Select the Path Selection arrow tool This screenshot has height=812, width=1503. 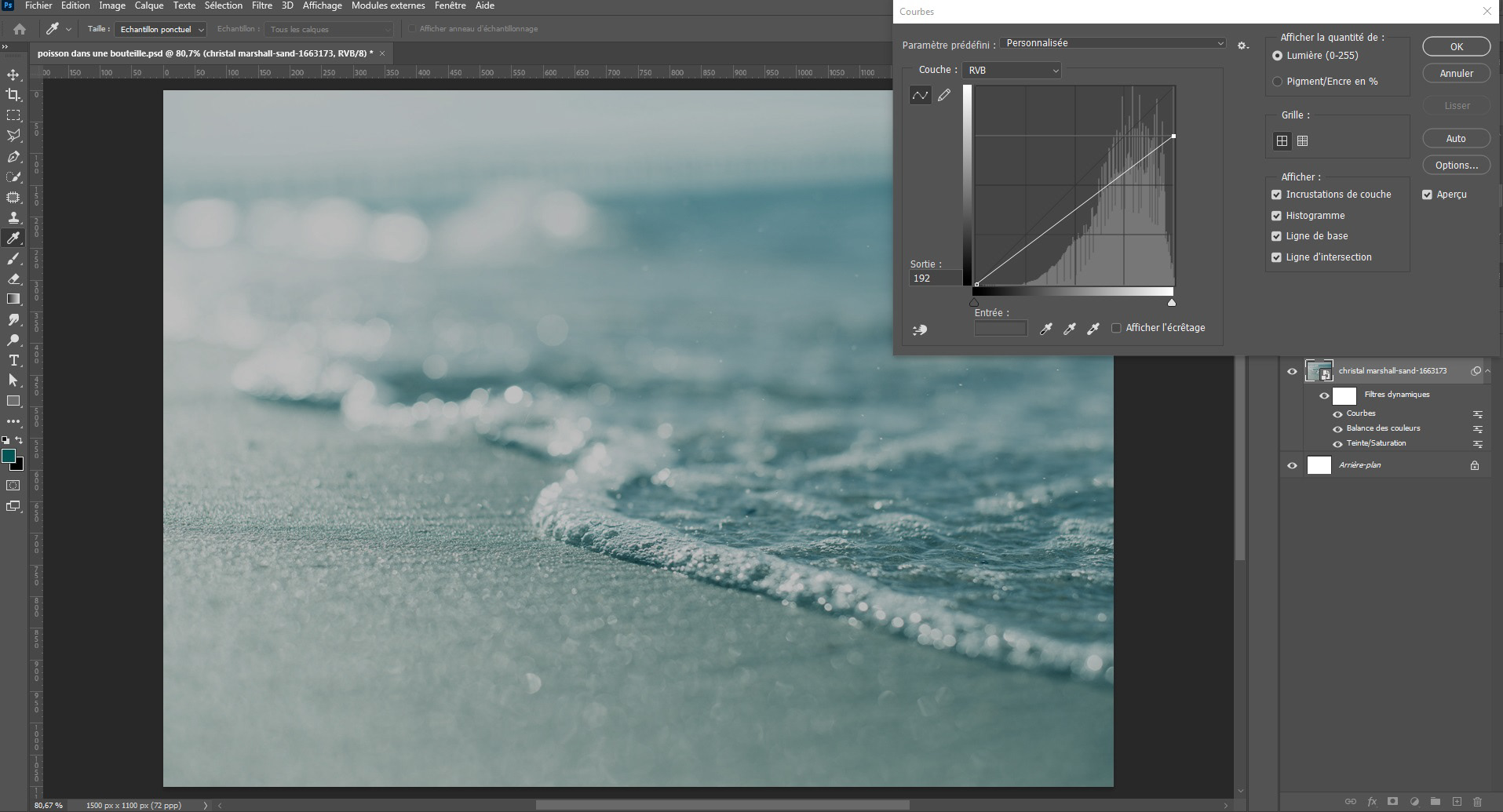(x=13, y=381)
